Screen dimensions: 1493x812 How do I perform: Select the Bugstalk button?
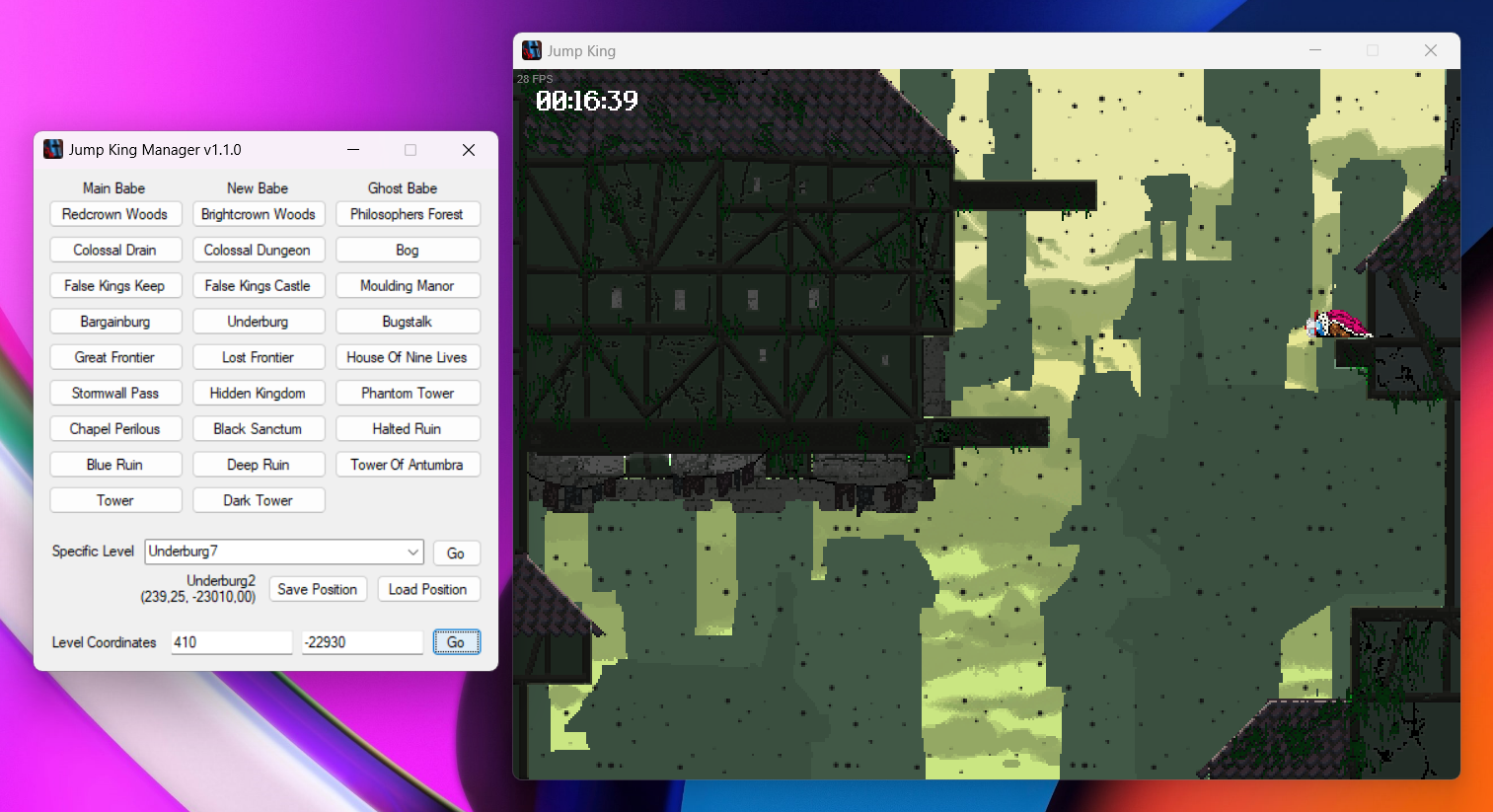coord(408,322)
